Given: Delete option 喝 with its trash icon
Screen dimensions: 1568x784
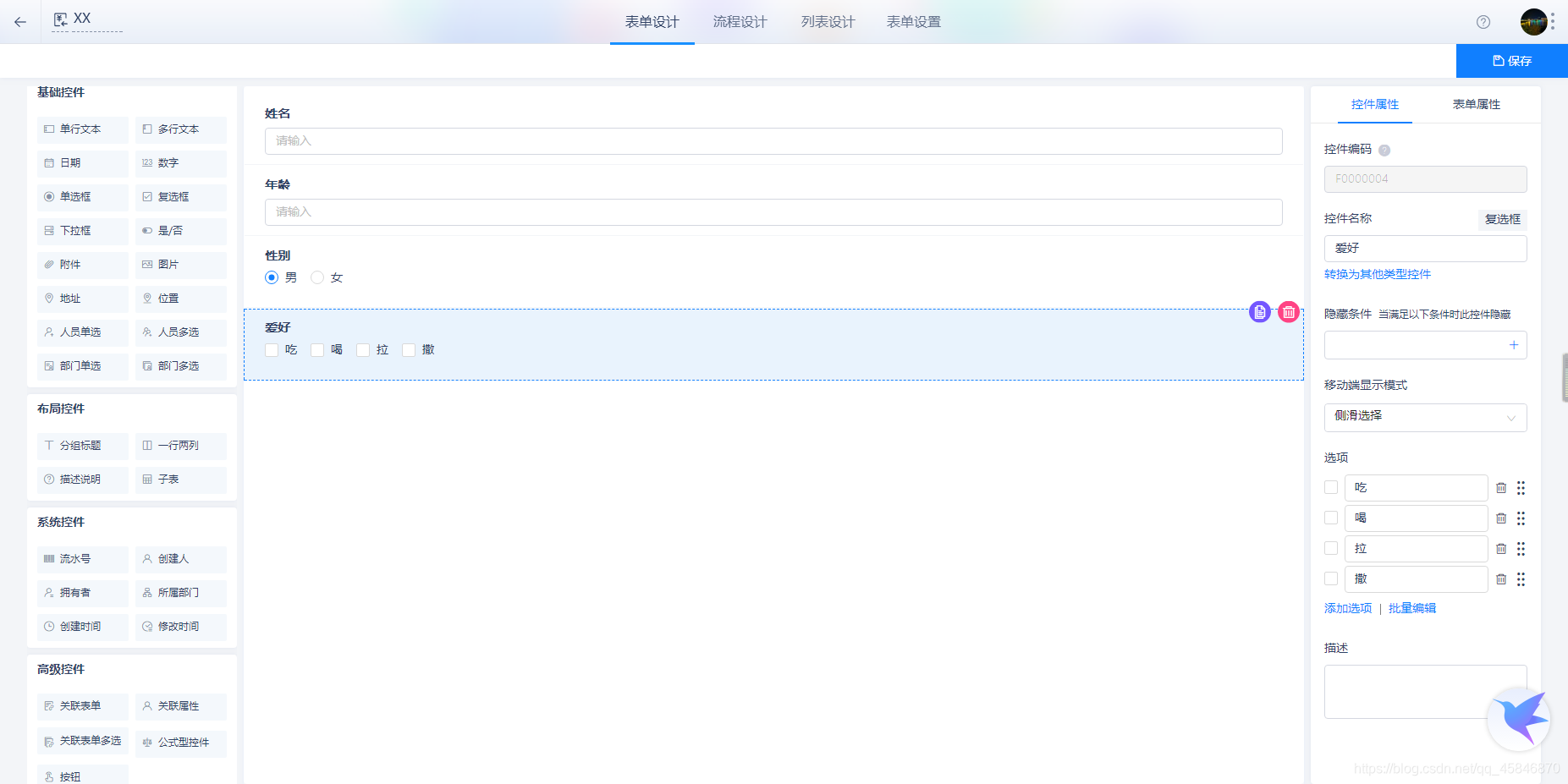Looking at the screenshot, I should click(x=1501, y=518).
